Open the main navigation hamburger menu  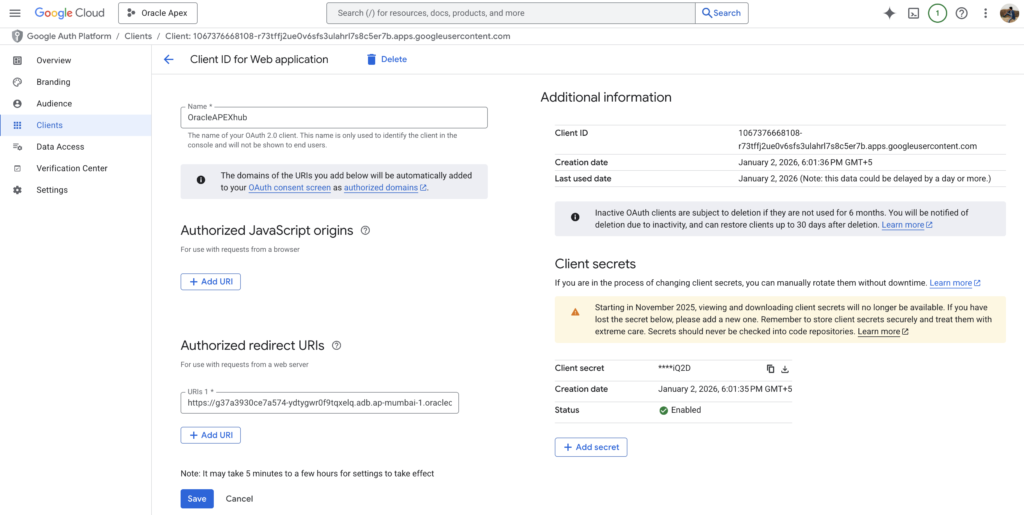click(14, 13)
